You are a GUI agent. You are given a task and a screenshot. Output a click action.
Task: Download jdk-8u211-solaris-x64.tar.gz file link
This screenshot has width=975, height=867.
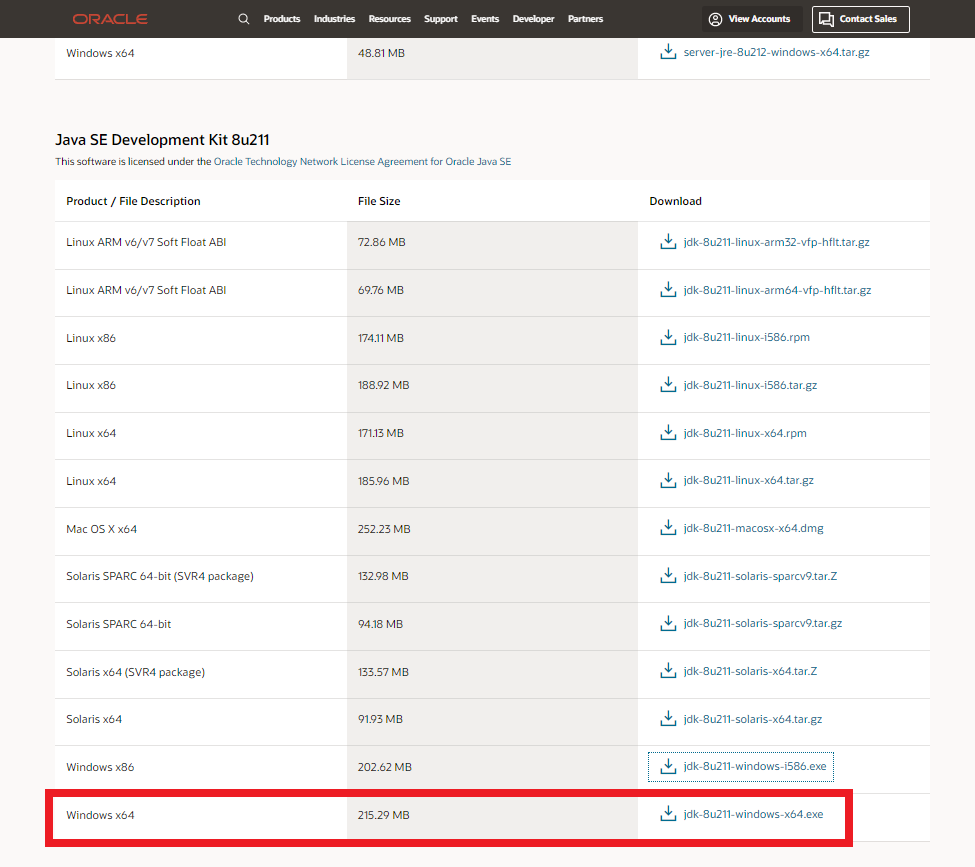pos(753,719)
